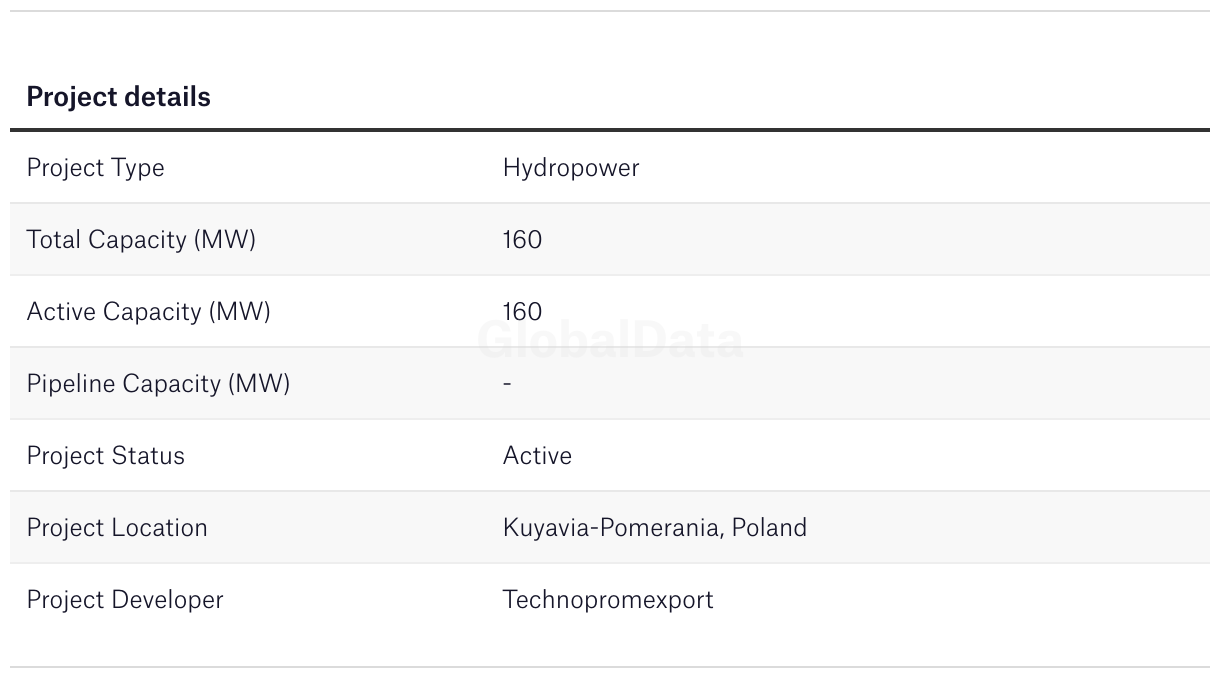This screenshot has height=678, width=1220.
Task: Select the Project Status label
Action: [105, 456]
